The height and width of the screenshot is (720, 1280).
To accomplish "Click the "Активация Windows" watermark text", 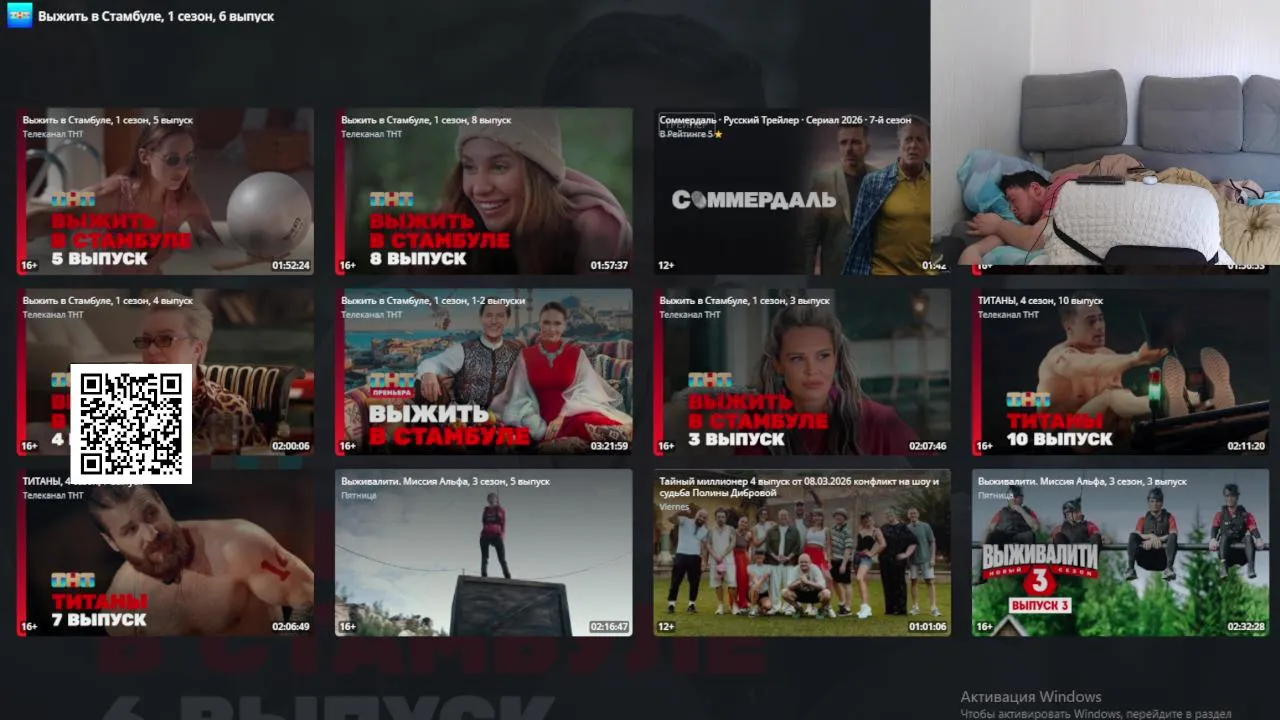I will (x=1031, y=697).
